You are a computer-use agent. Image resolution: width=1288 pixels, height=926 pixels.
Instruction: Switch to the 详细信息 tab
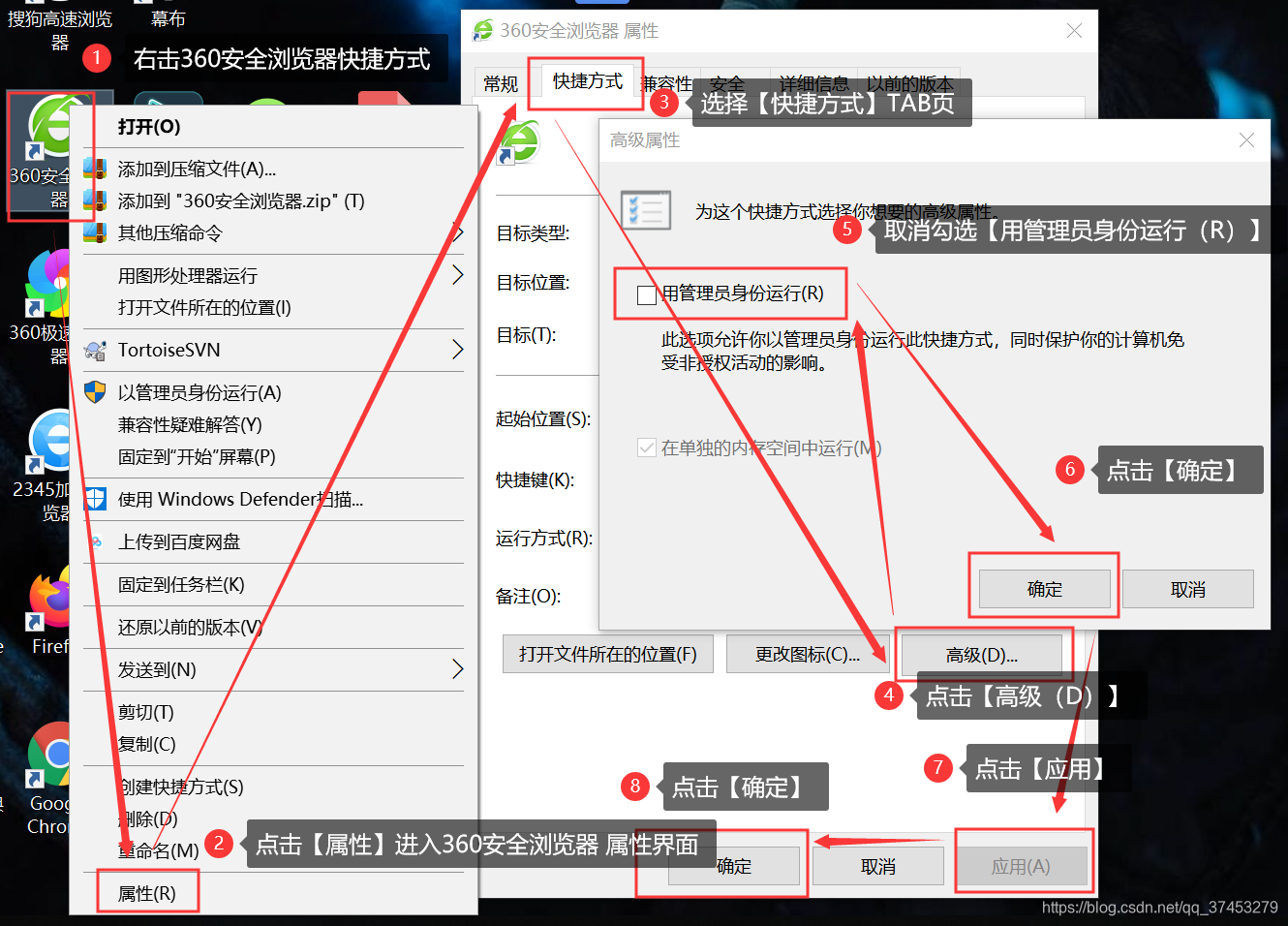coord(813,84)
